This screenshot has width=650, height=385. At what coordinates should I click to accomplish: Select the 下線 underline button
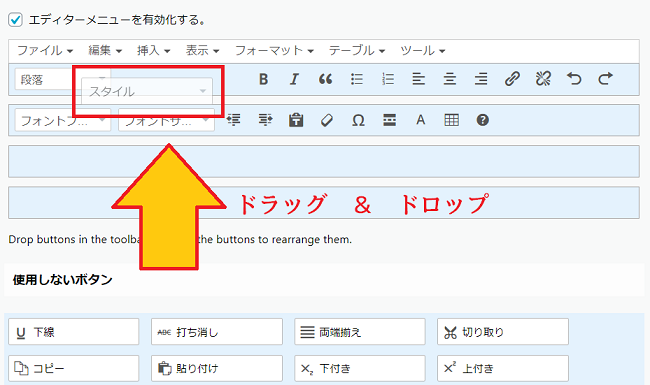(74, 332)
